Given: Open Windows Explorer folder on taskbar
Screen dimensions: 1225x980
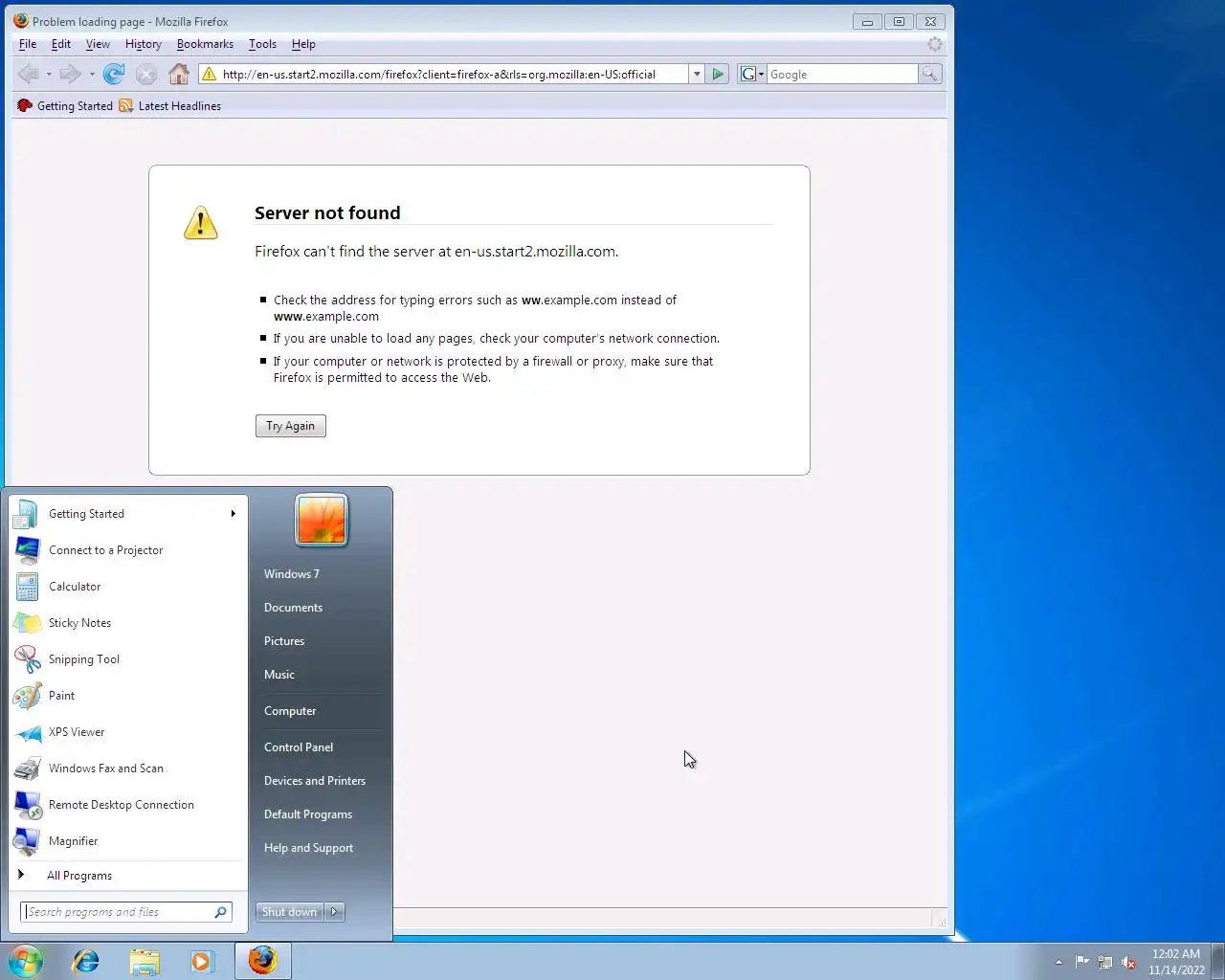Looking at the screenshot, I should coord(145,961).
